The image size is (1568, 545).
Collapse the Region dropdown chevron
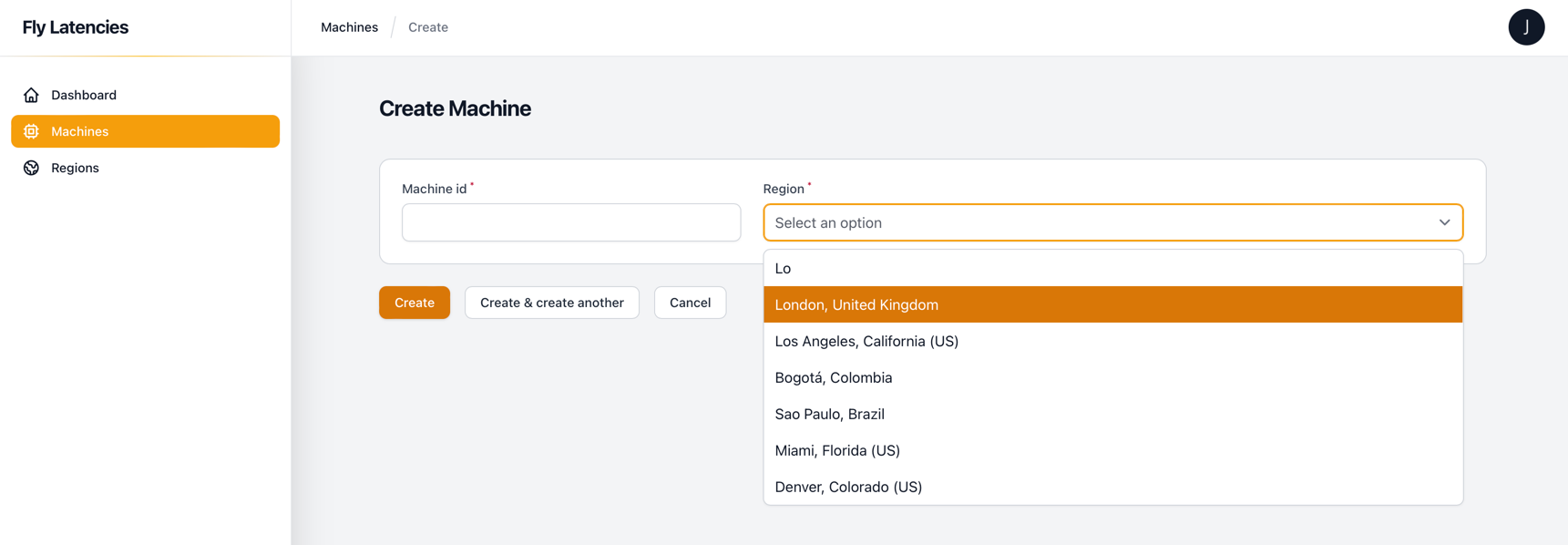click(x=1444, y=222)
